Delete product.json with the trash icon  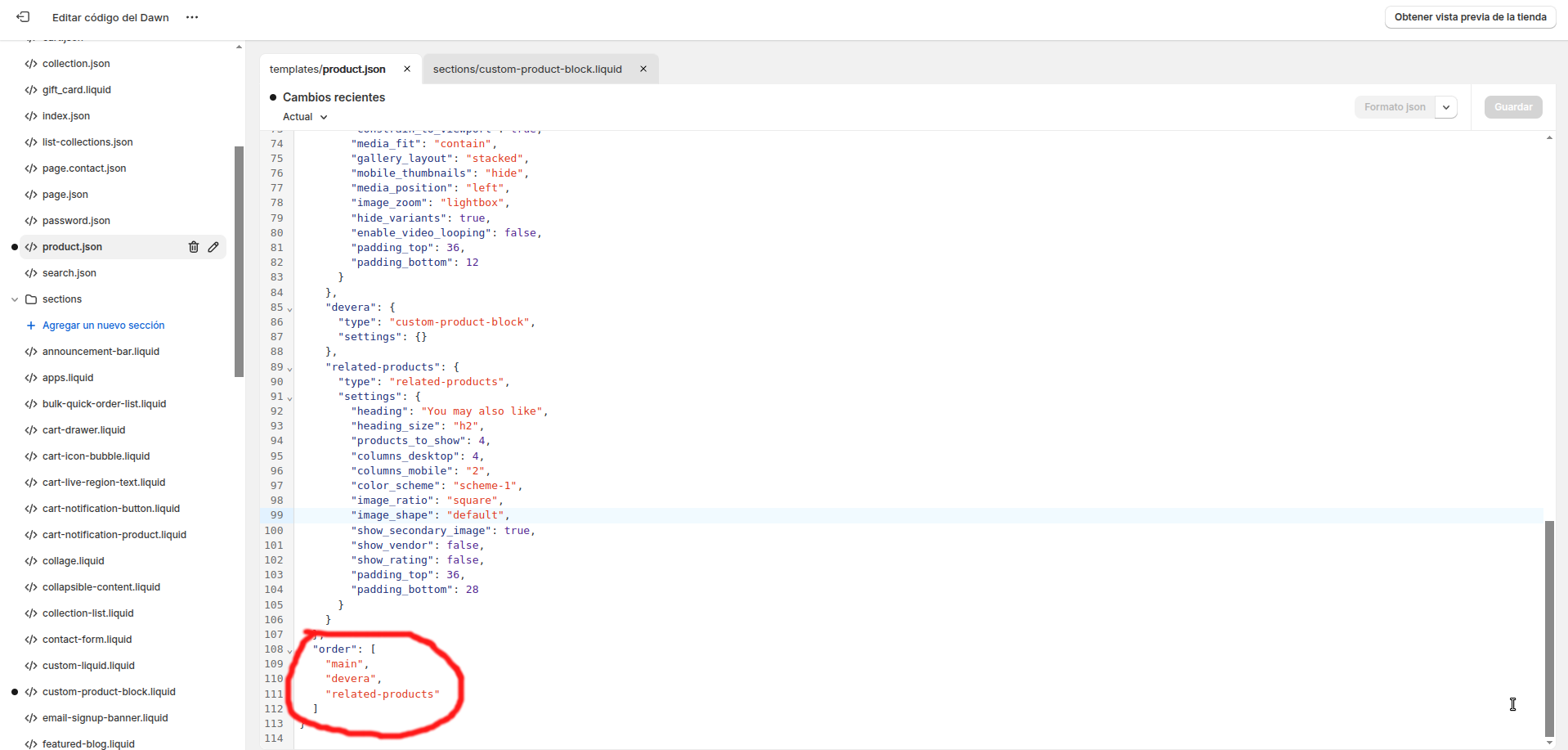(194, 247)
